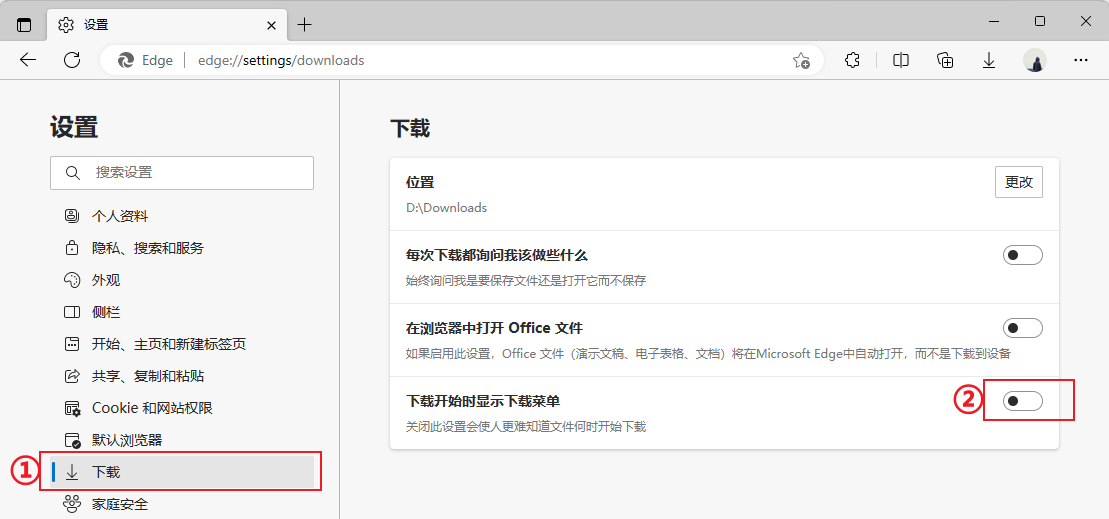The image size is (1109, 519).
Task: Open 隐私、搜索和服务 settings section
Action: point(147,248)
